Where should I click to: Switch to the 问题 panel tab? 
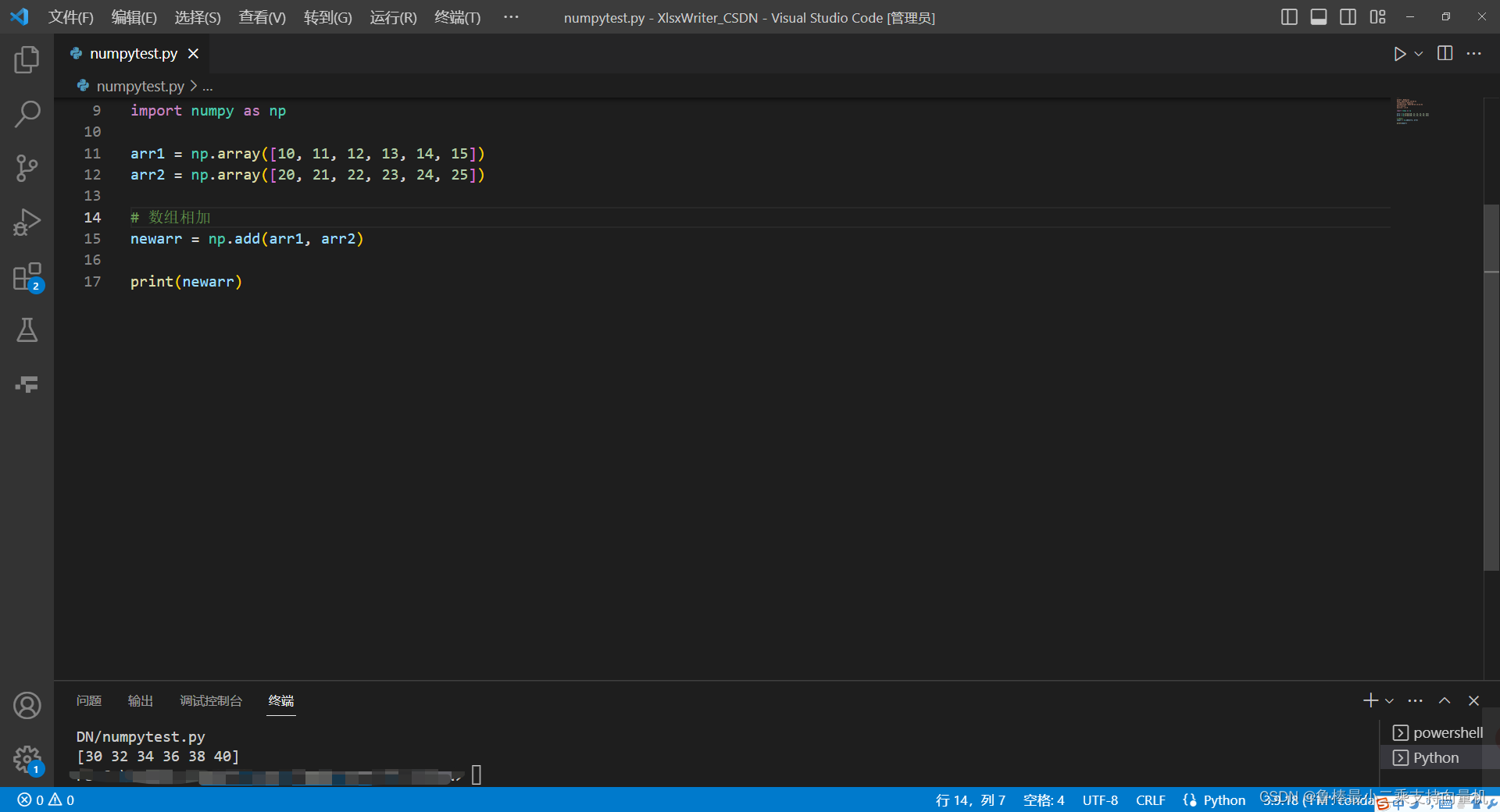click(x=89, y=700)
